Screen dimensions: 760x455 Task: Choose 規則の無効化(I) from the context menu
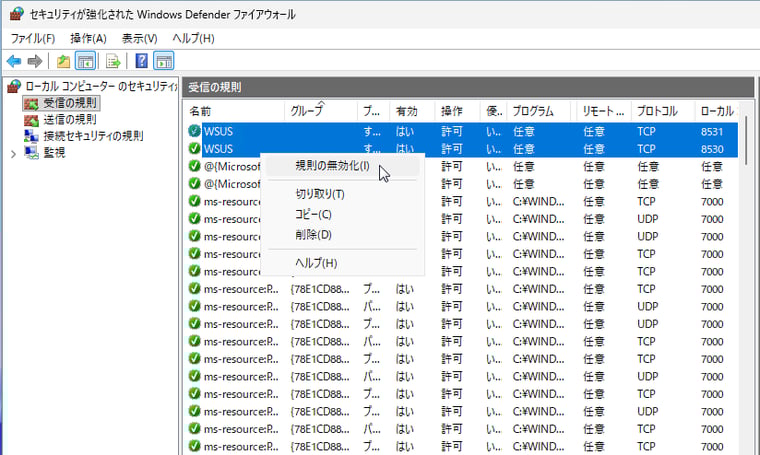(342, 166)
